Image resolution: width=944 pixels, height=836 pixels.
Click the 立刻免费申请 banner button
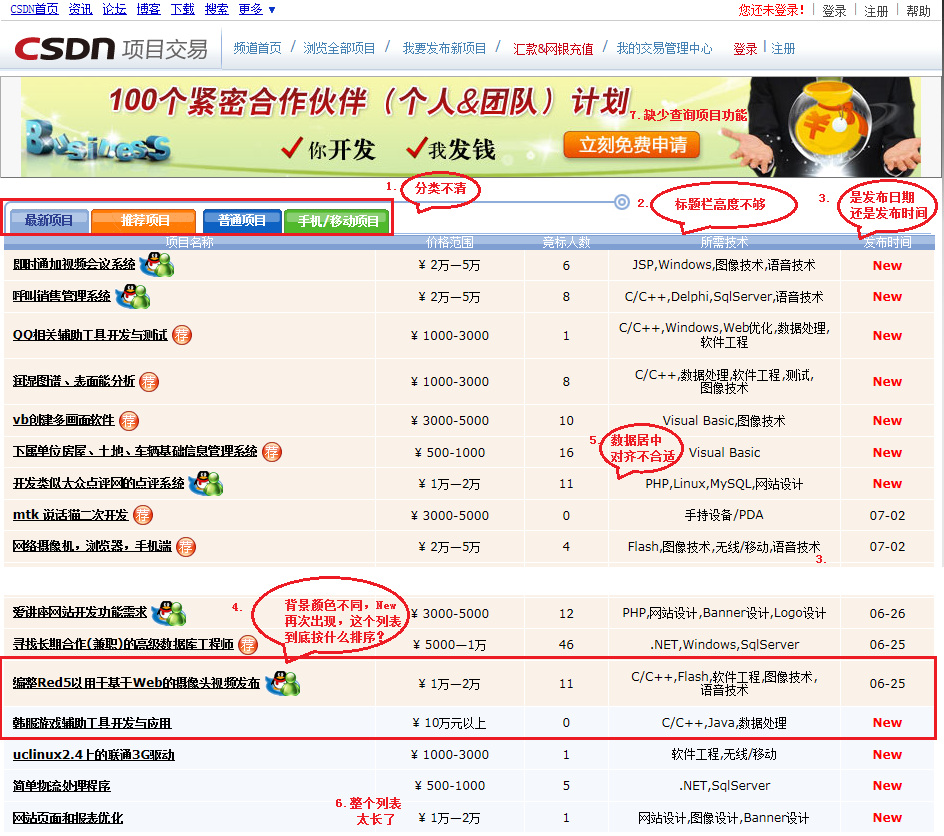(x=632, y=144)
